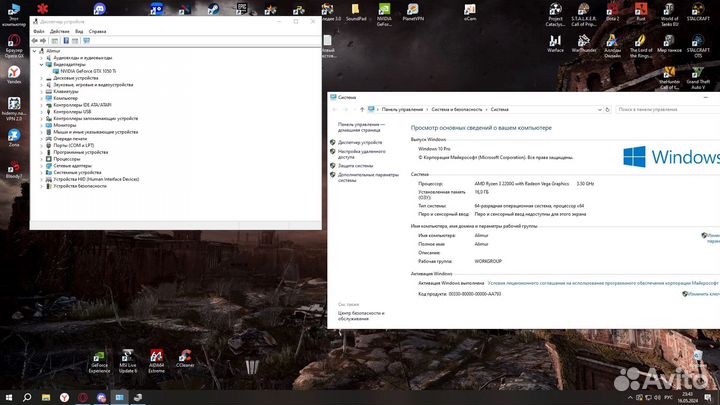720x405 pixels.
Task: Open the World of Tanks EU shortcut
Action: pyautogui.click(x=669, y=15)
